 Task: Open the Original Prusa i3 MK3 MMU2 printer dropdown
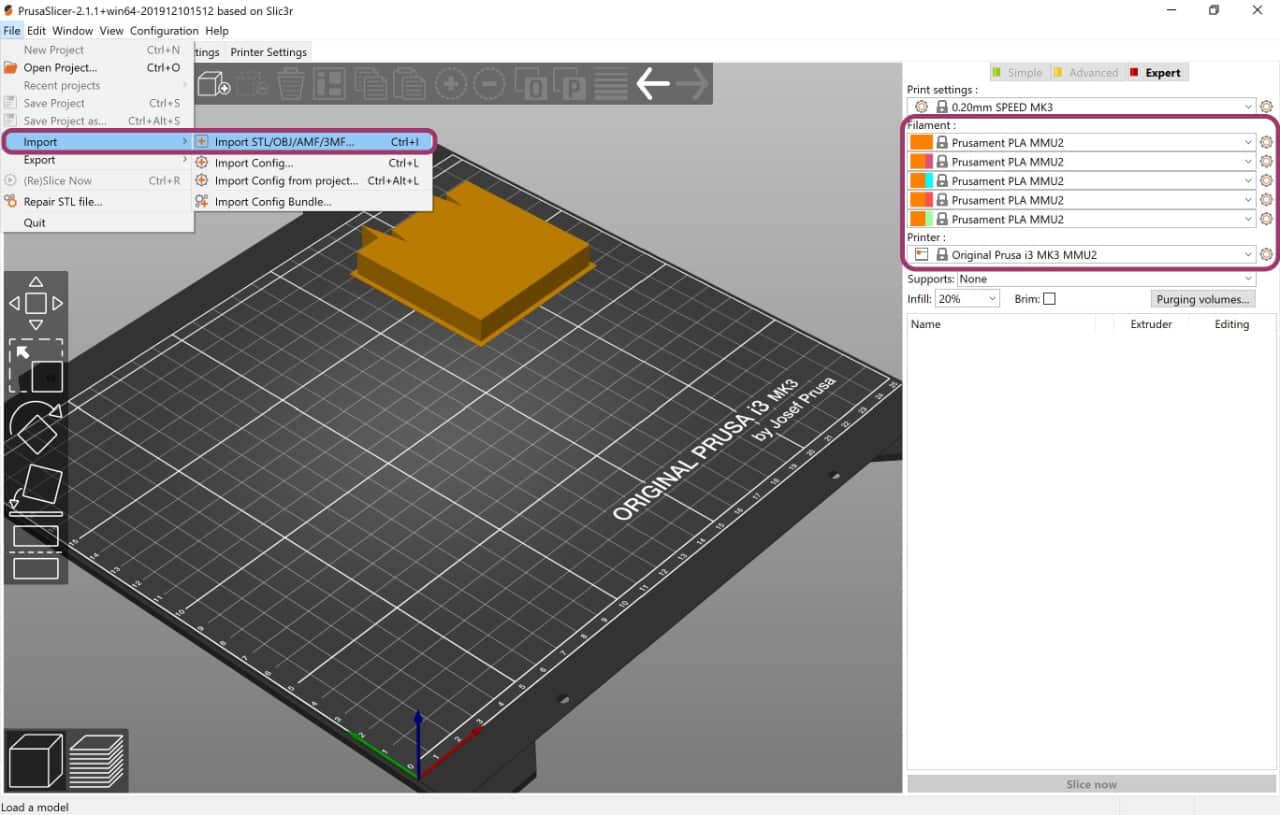[1082, 255]
